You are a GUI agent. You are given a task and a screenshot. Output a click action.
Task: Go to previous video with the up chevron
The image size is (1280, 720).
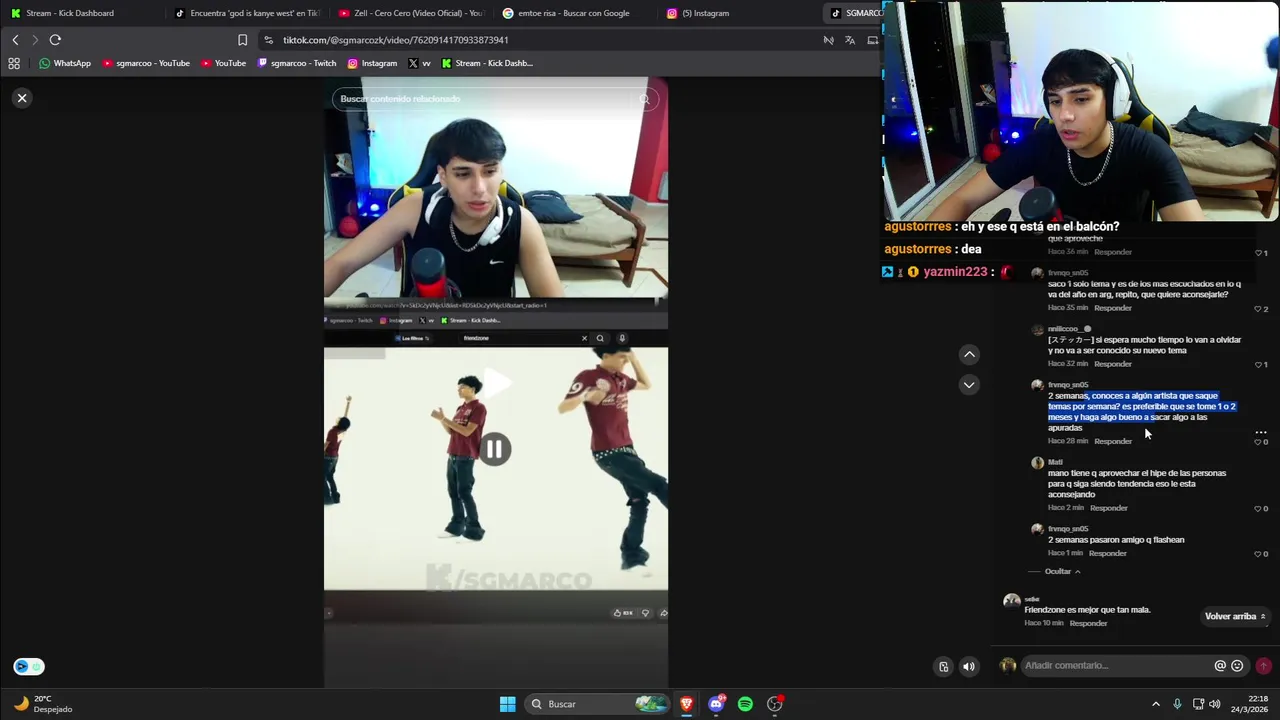tap(969, 354)
